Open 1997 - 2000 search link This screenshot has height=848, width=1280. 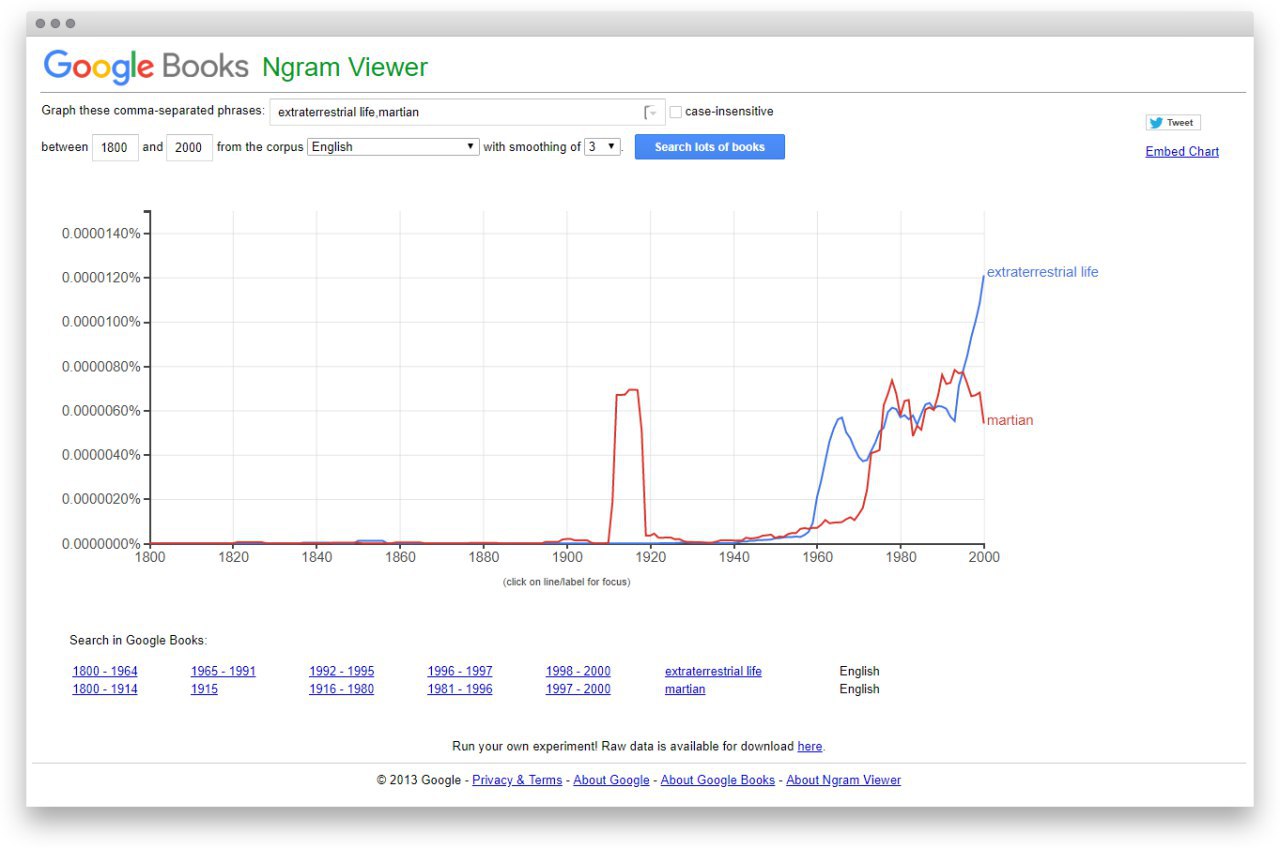pyautogui.click(x=578, y=689)
